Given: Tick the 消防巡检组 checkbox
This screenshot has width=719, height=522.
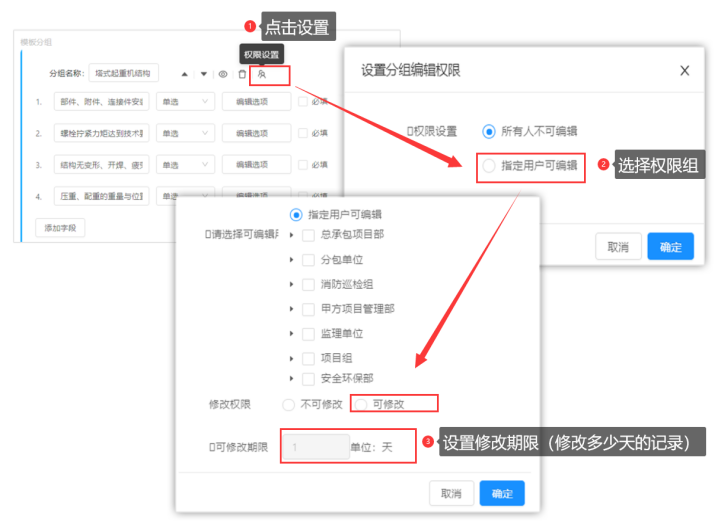Looking at the screenshot, I should point(308,284).
